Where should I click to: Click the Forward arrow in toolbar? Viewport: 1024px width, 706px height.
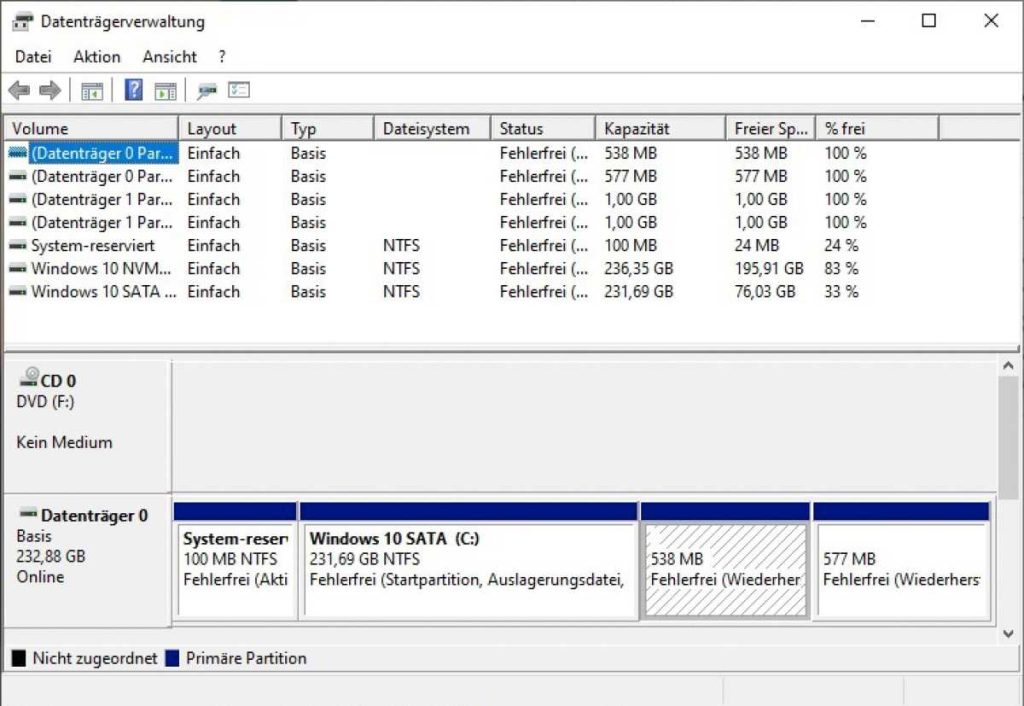pyautogui.click(x=50, y=91)
